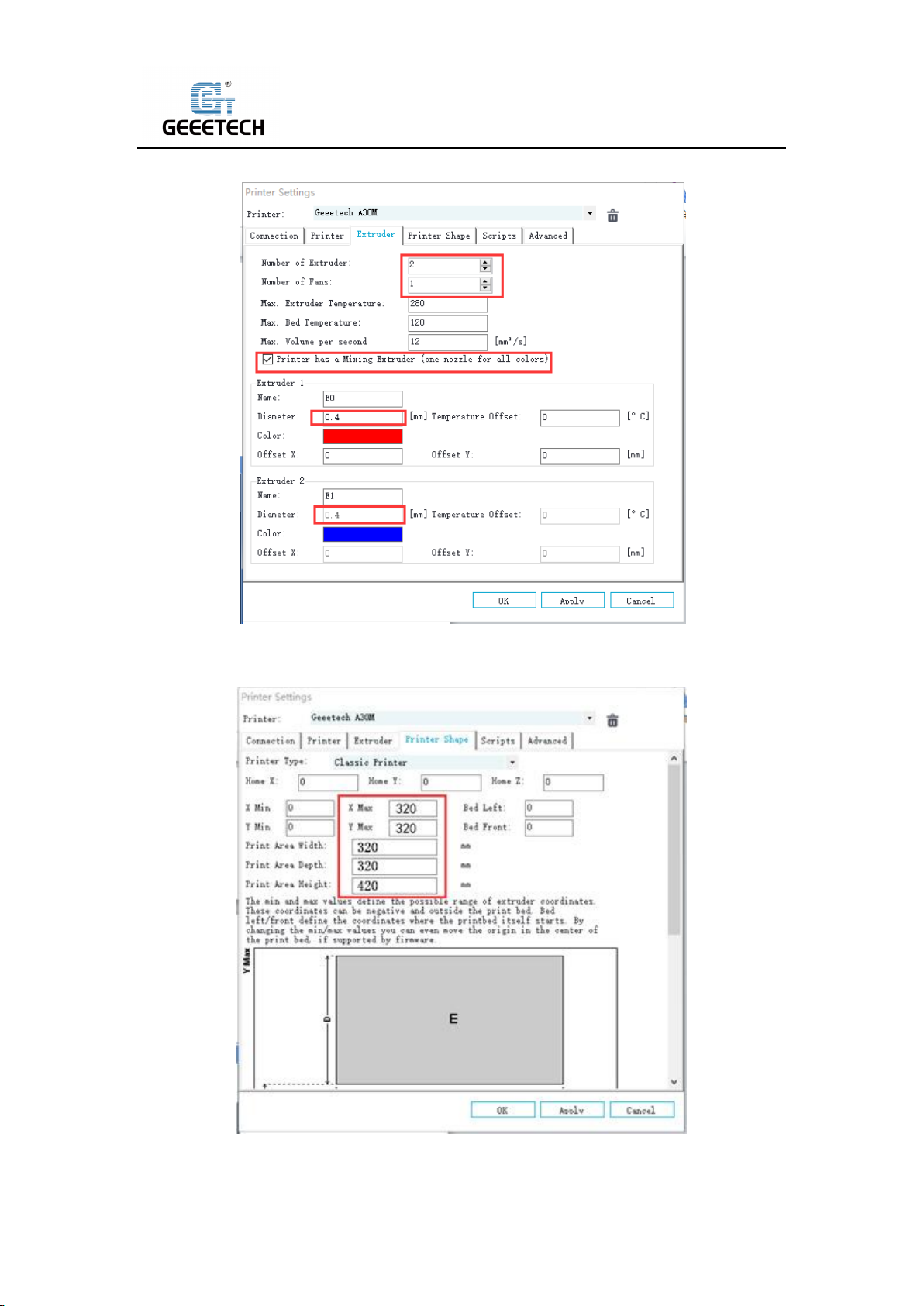Click the Y Min input field
Viewport: 924px width, 1306px height.
click(x=310, y=828)
